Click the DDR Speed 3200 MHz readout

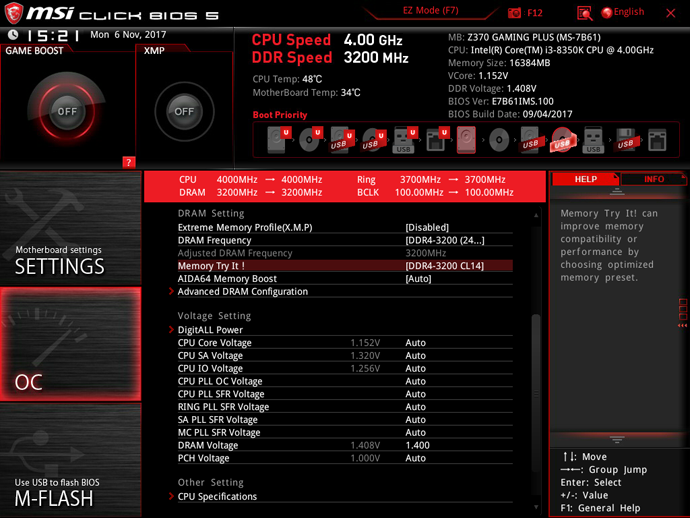(330, 58)
